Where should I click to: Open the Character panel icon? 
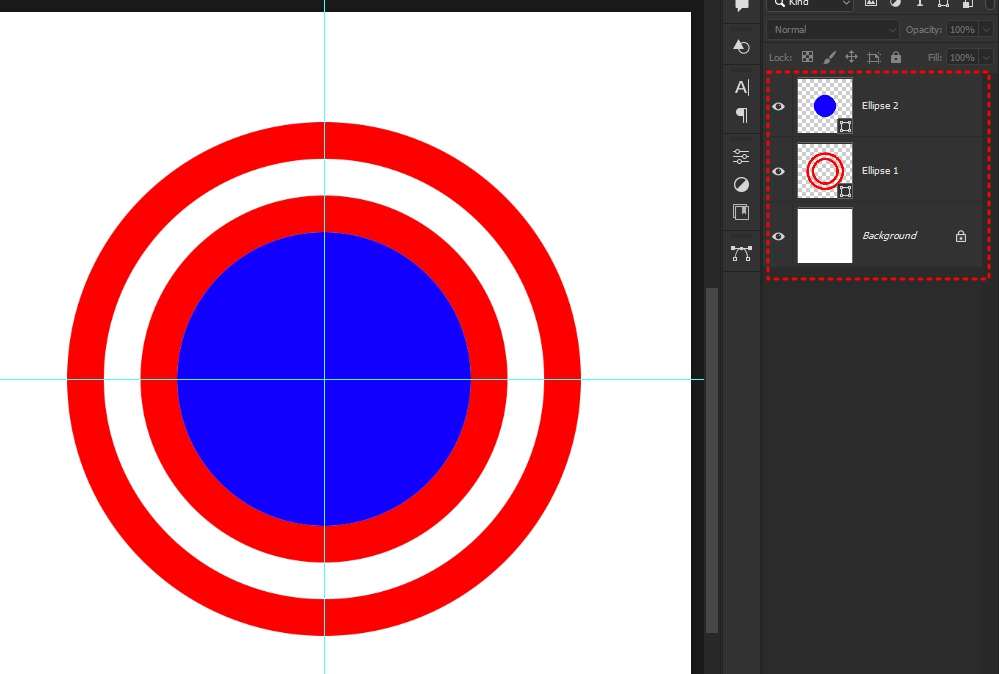tap(742, 87)
